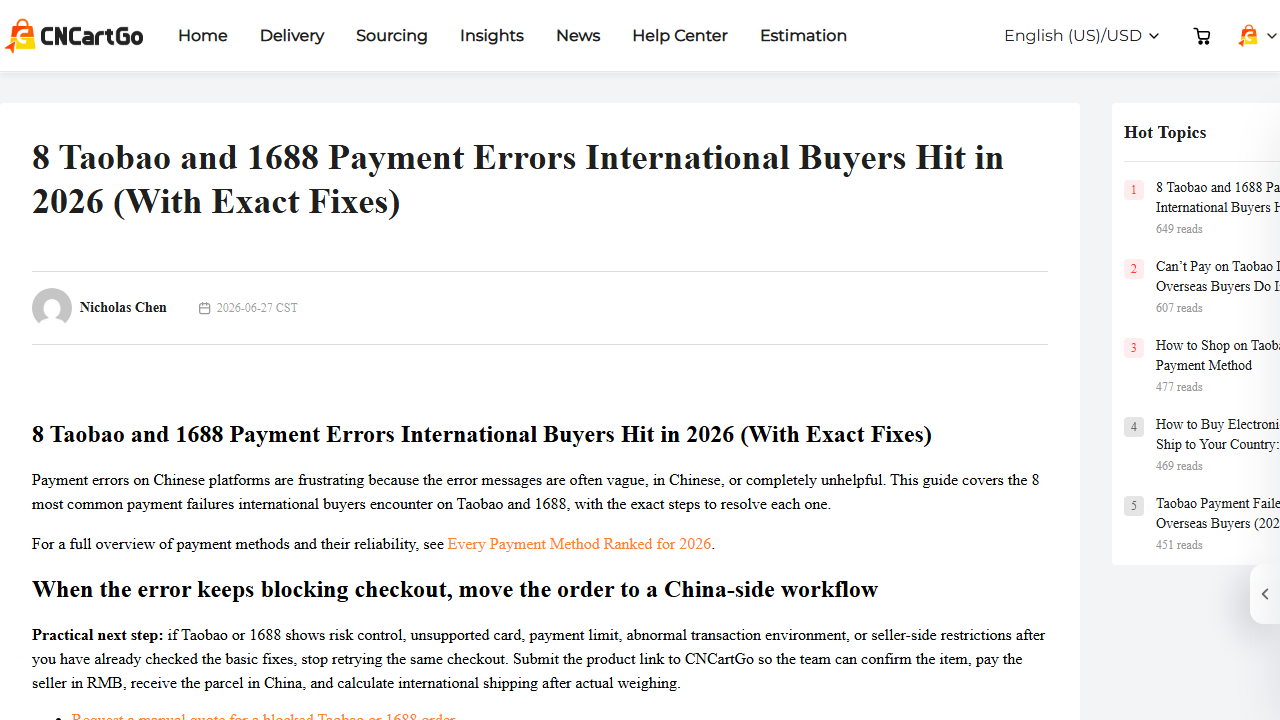
Task: Open the Insights menu item
Action: (492, 36)
